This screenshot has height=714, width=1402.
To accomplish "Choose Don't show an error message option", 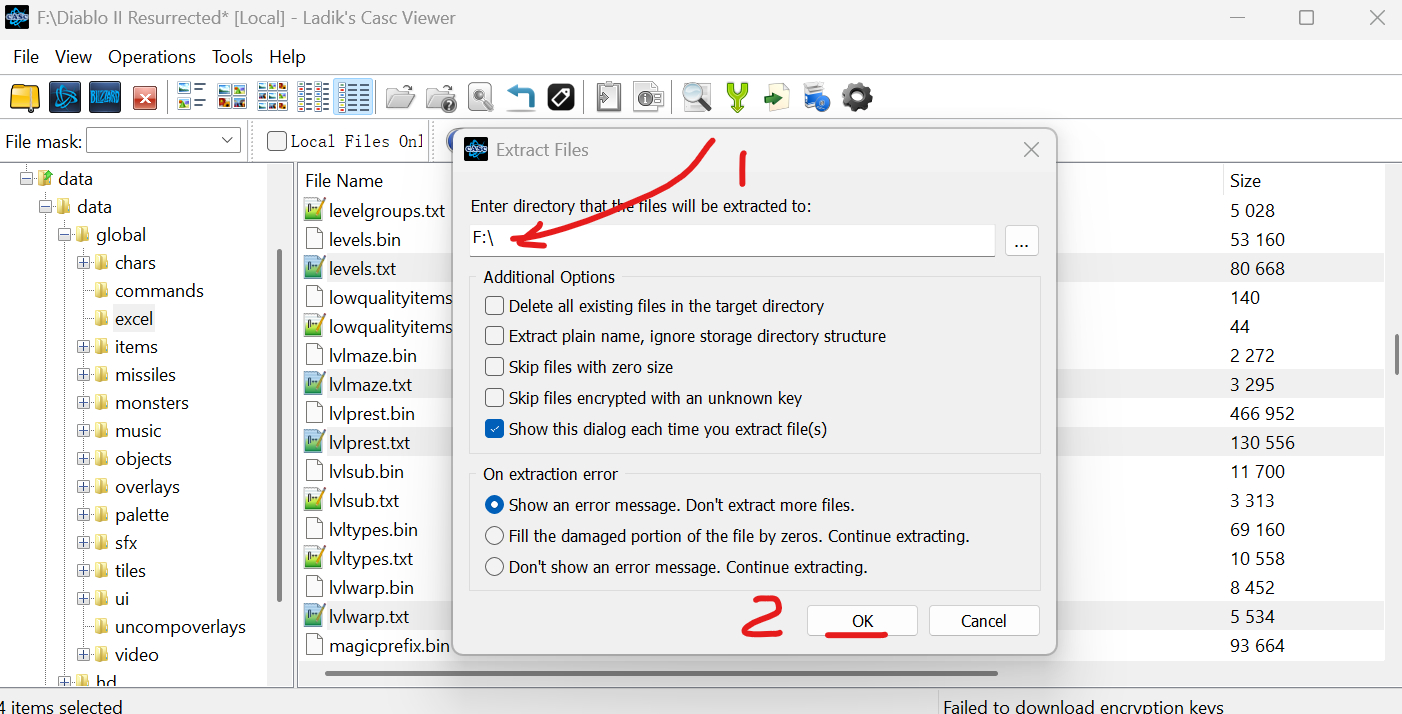I will coord(494,567).
